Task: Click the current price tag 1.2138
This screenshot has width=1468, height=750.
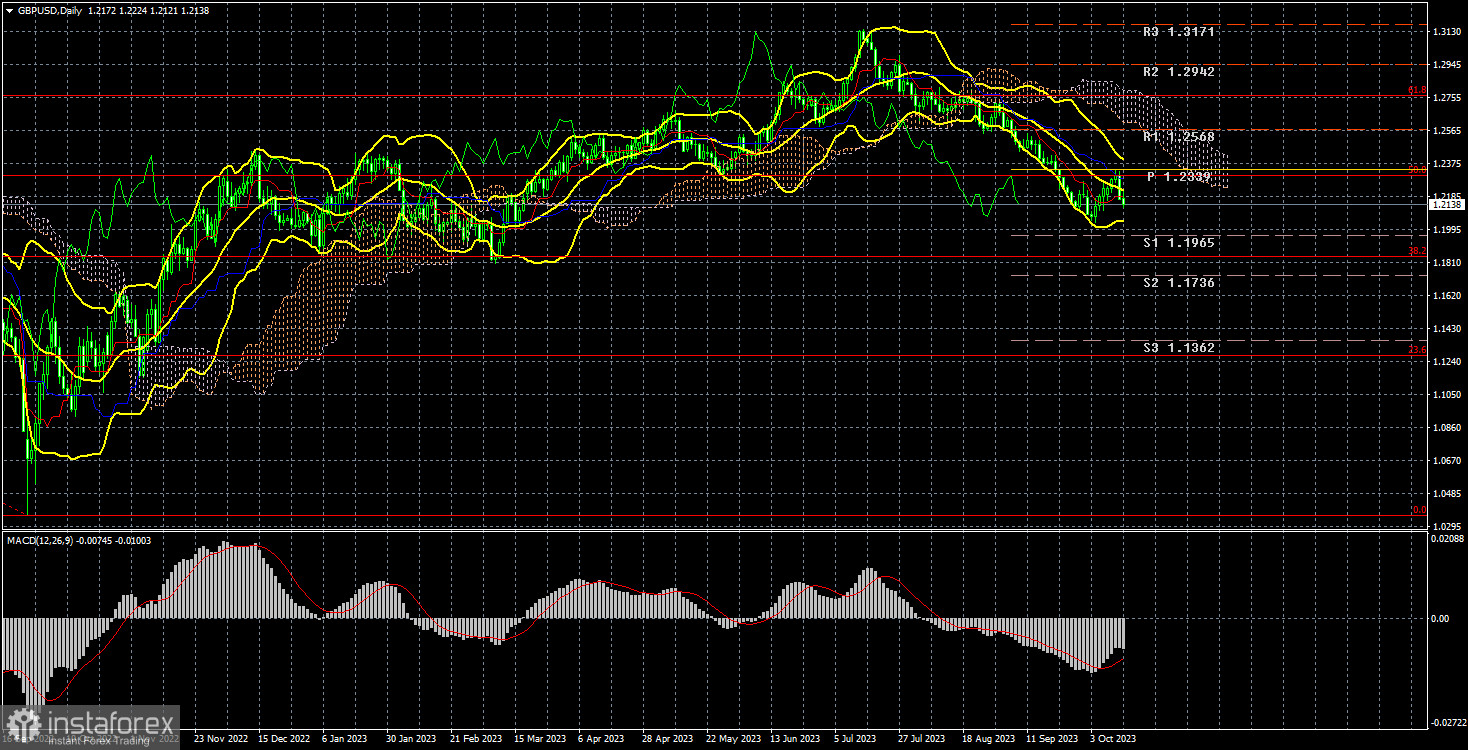Action: [1446, 204]
